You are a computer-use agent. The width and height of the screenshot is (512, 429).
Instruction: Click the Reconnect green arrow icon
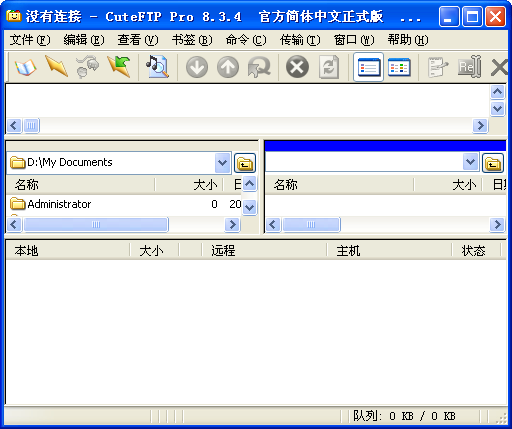tap(119, 67)
